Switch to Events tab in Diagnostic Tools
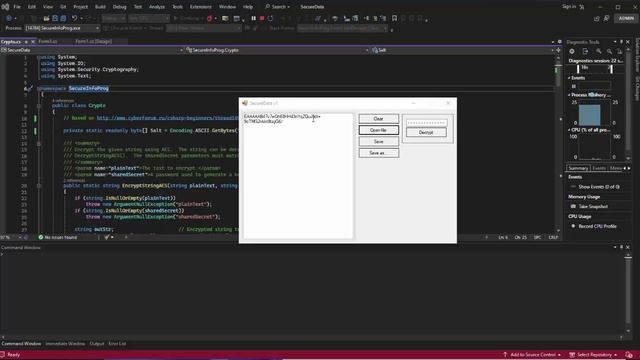 tap(599, 168)
